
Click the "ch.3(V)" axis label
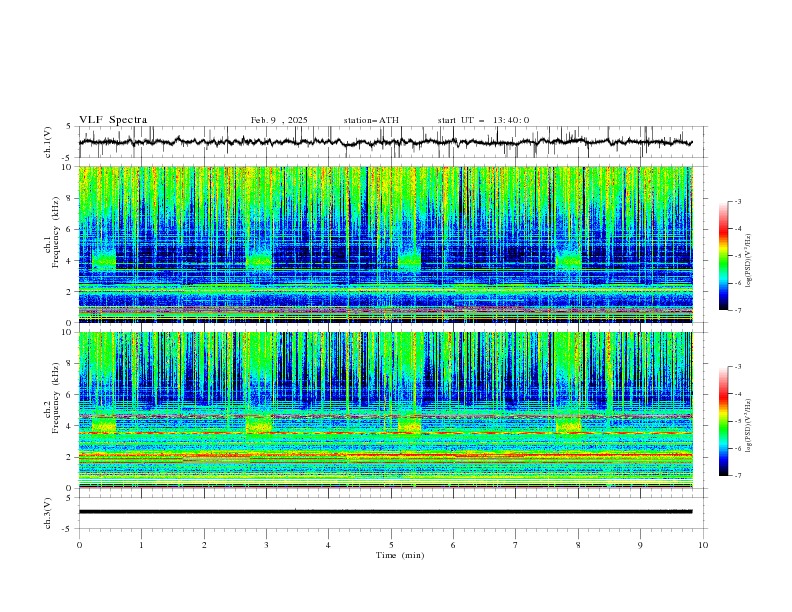48,513
